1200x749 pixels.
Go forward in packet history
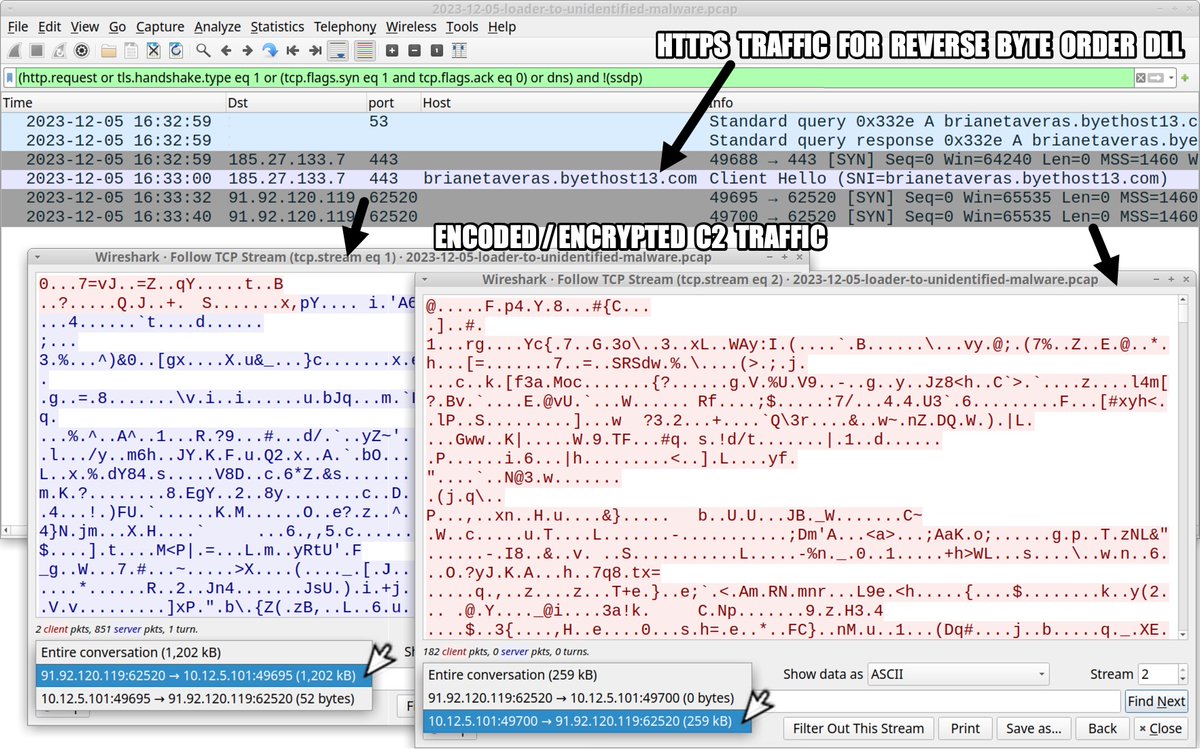click(x=248, y=50)
